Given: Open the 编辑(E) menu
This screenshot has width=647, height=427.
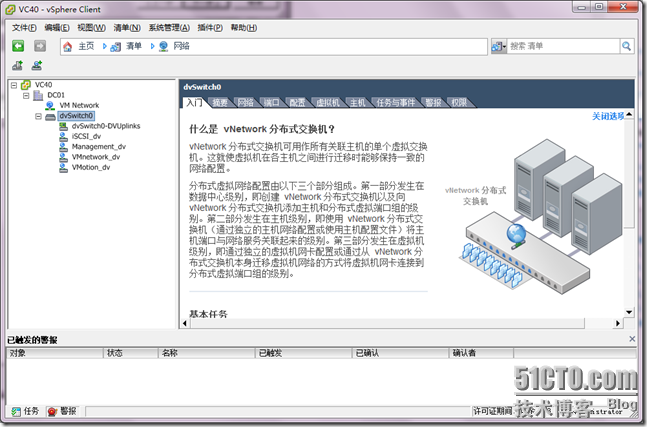Looking at the screenshot, I should click(x=57, y=28).
